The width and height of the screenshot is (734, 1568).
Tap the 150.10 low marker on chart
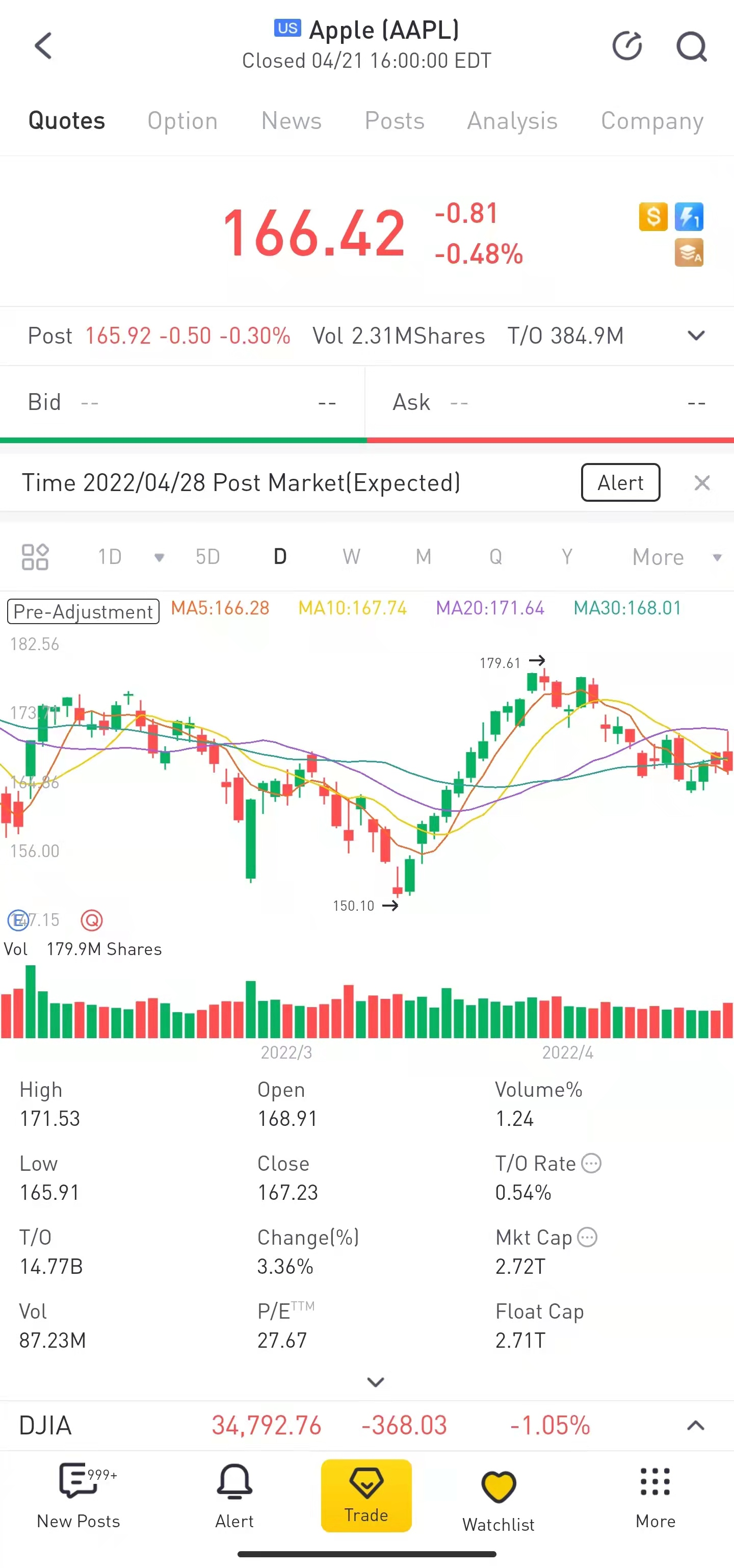tap(365, 906)
